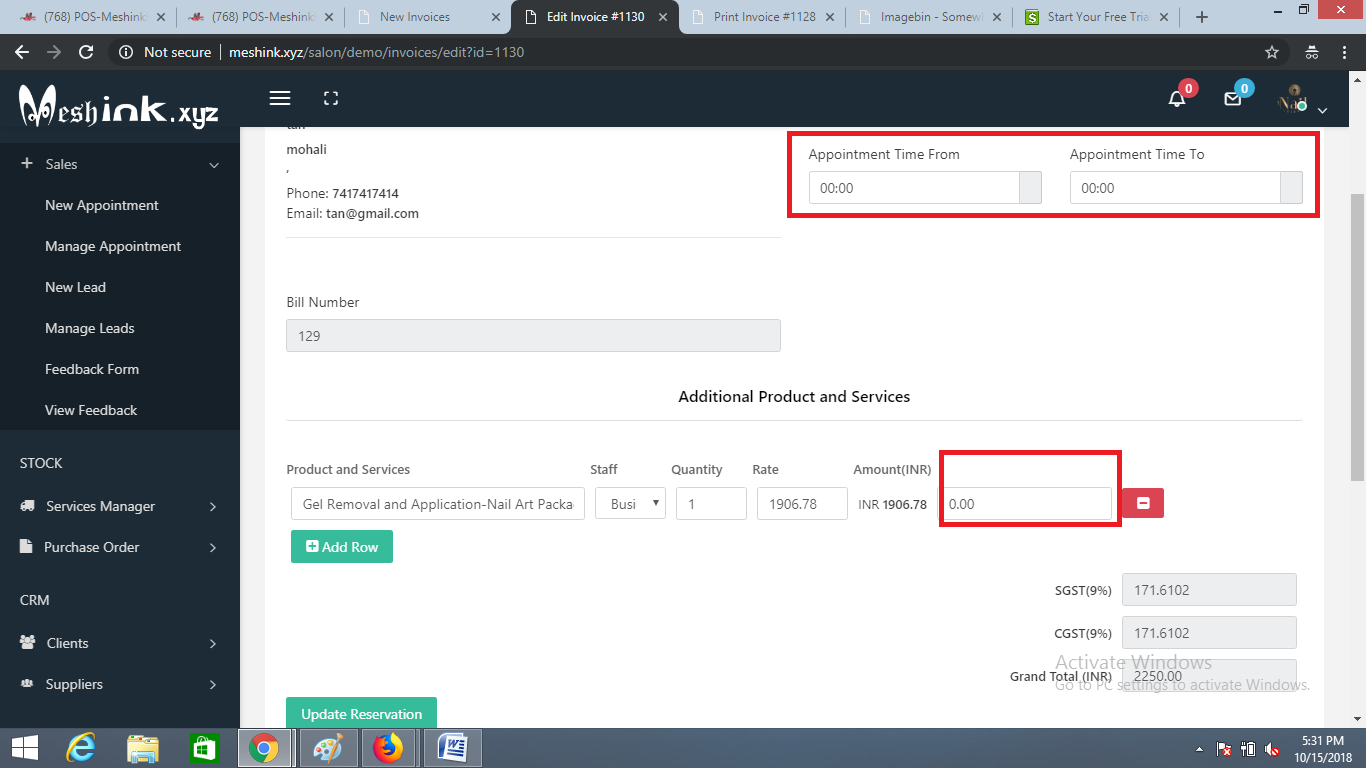Click the Add Row button

(342, 547)
